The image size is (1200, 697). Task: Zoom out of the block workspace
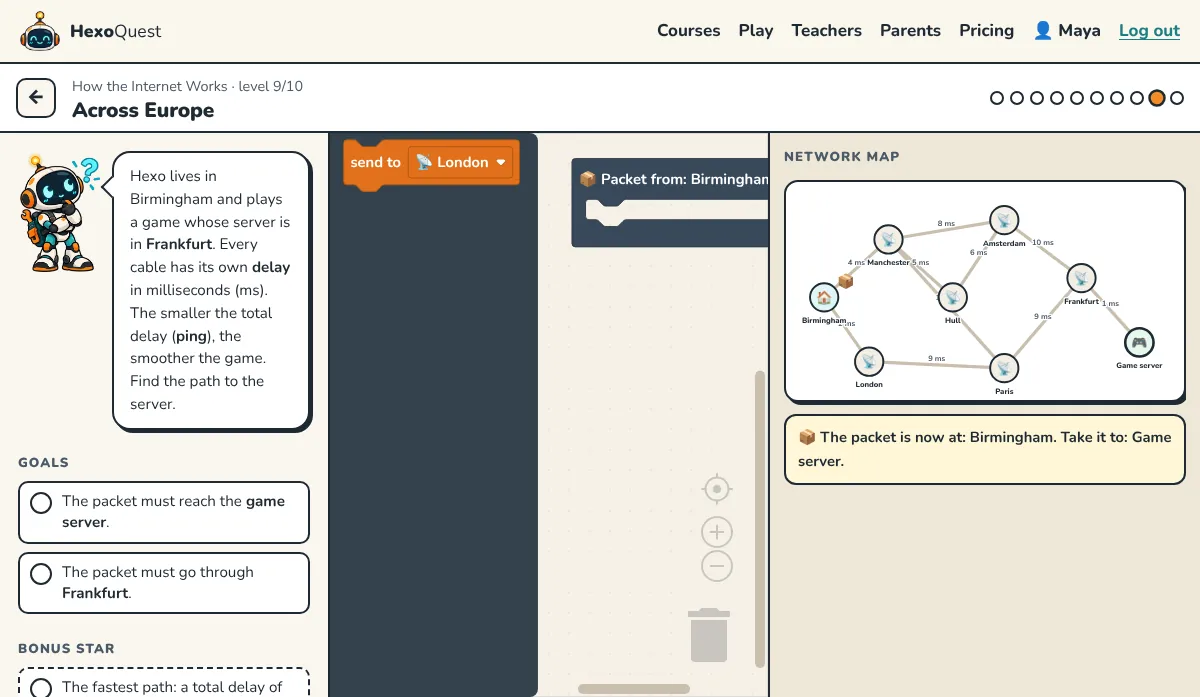(717, 566)
